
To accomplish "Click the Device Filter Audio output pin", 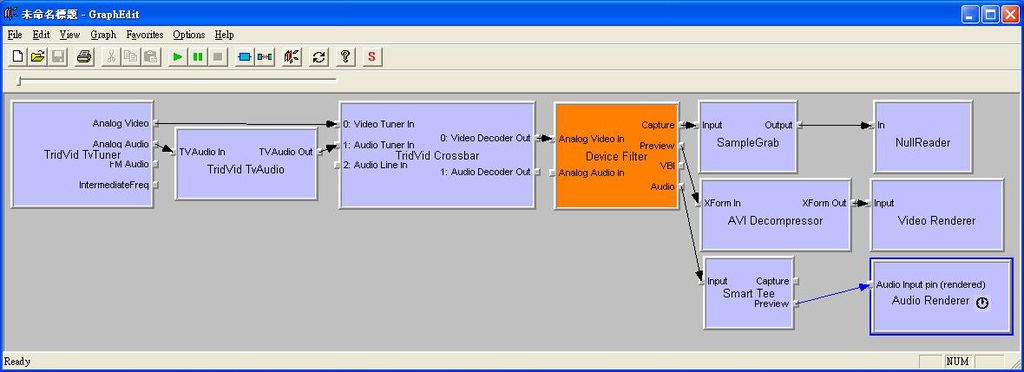I will coord(680,187).
